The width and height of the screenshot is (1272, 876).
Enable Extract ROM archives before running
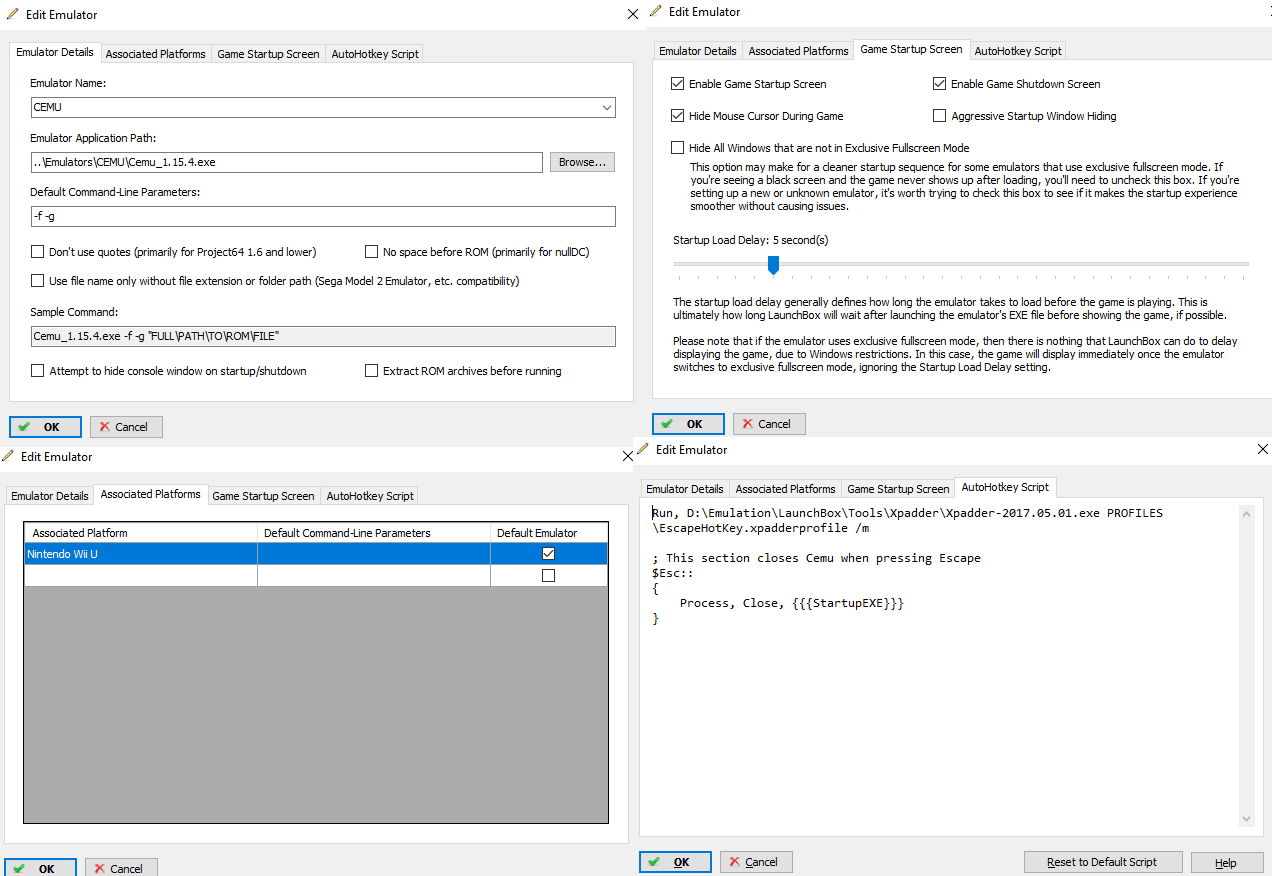[x=372, y=371]
